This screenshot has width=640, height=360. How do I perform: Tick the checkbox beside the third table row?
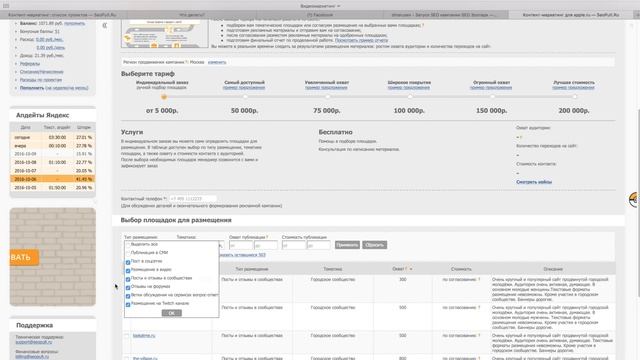(x=127, y=336)
